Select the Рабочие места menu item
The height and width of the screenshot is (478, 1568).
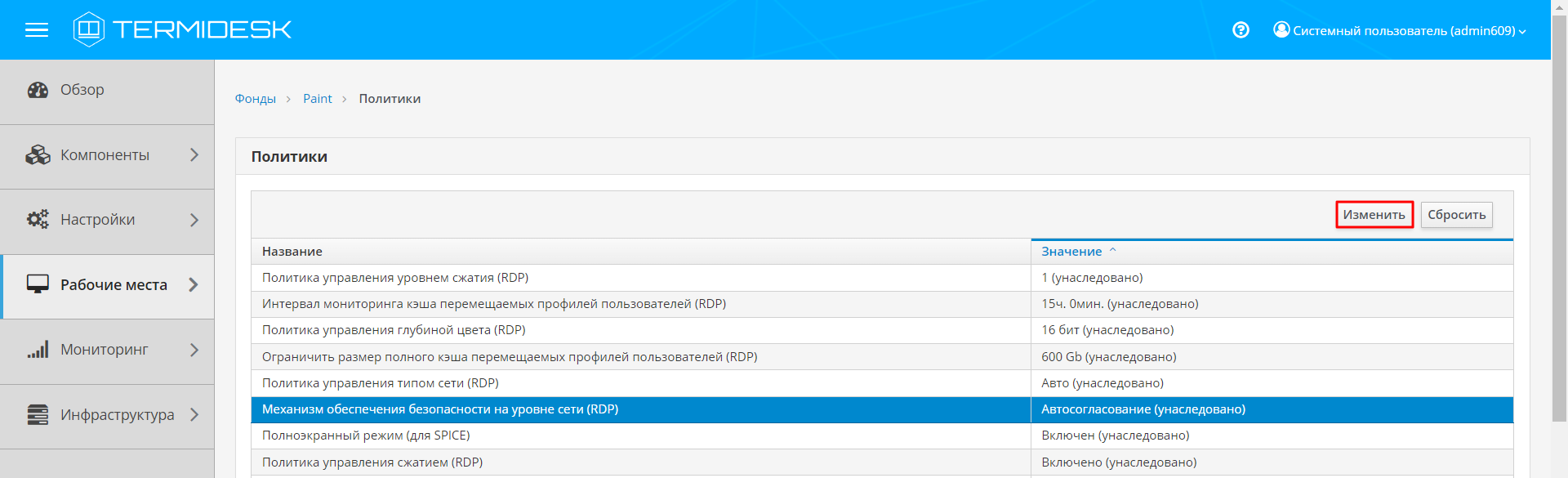point(114,285)
